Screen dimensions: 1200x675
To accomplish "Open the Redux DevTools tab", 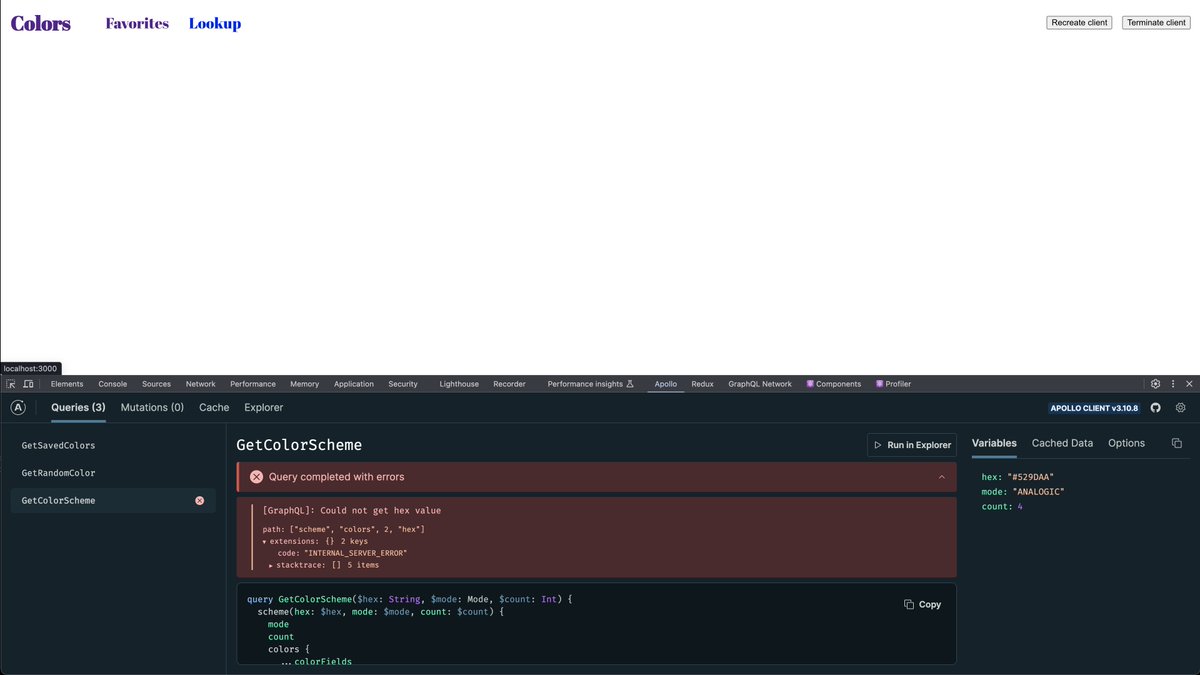I will point(702,384).
